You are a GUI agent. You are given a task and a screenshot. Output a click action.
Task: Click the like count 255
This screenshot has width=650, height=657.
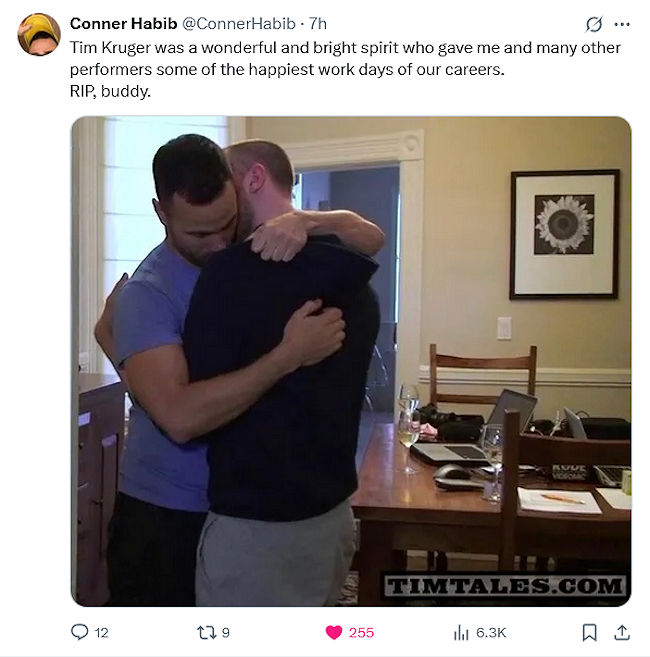361,633
